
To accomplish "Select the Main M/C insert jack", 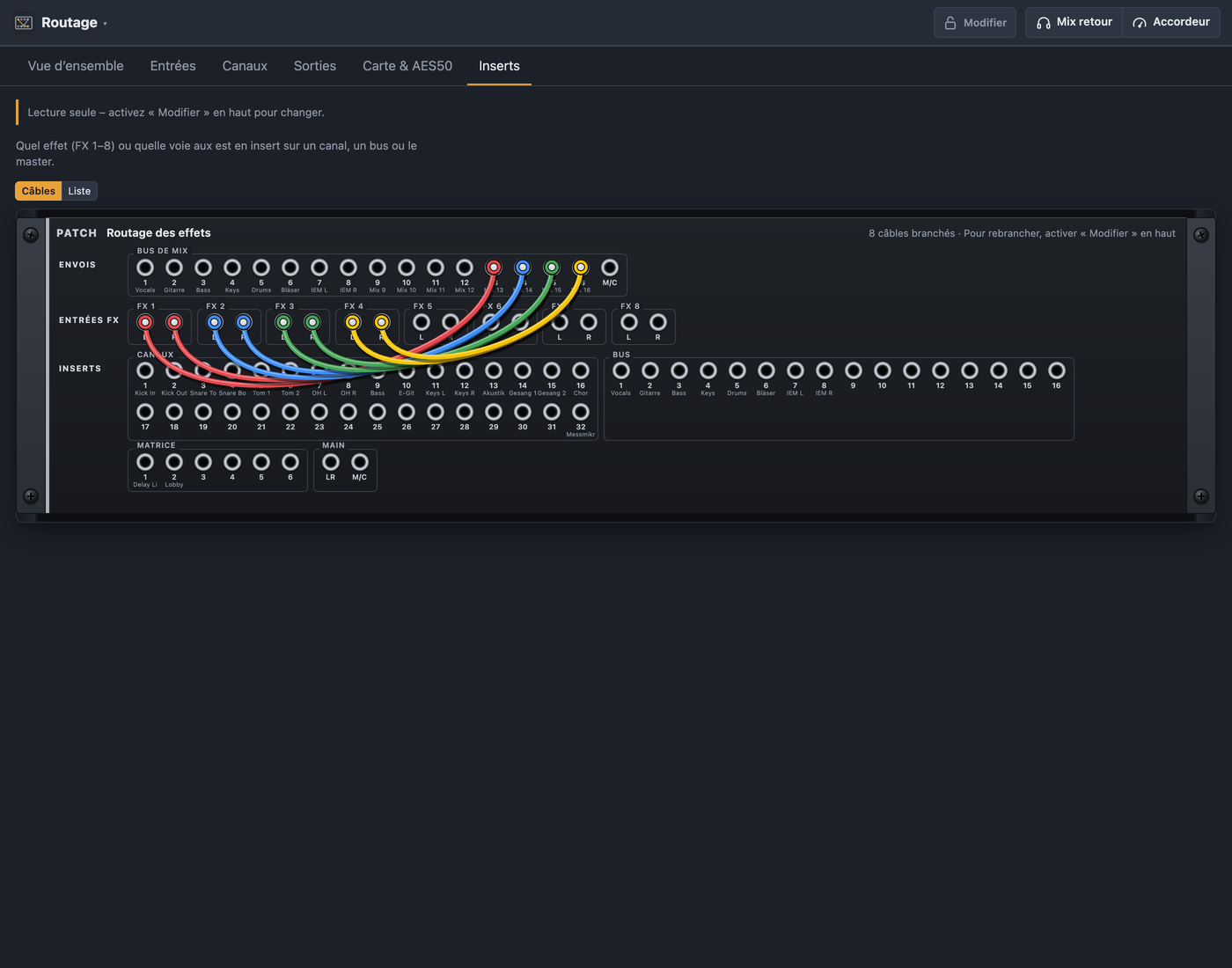I will click(x=360, y=462).
